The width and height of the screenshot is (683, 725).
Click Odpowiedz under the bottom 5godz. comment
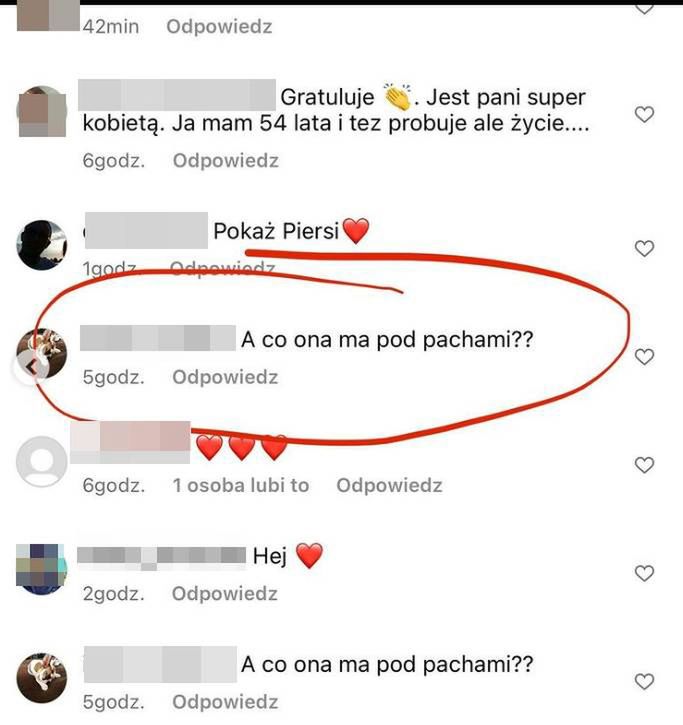tap(225, 702)
